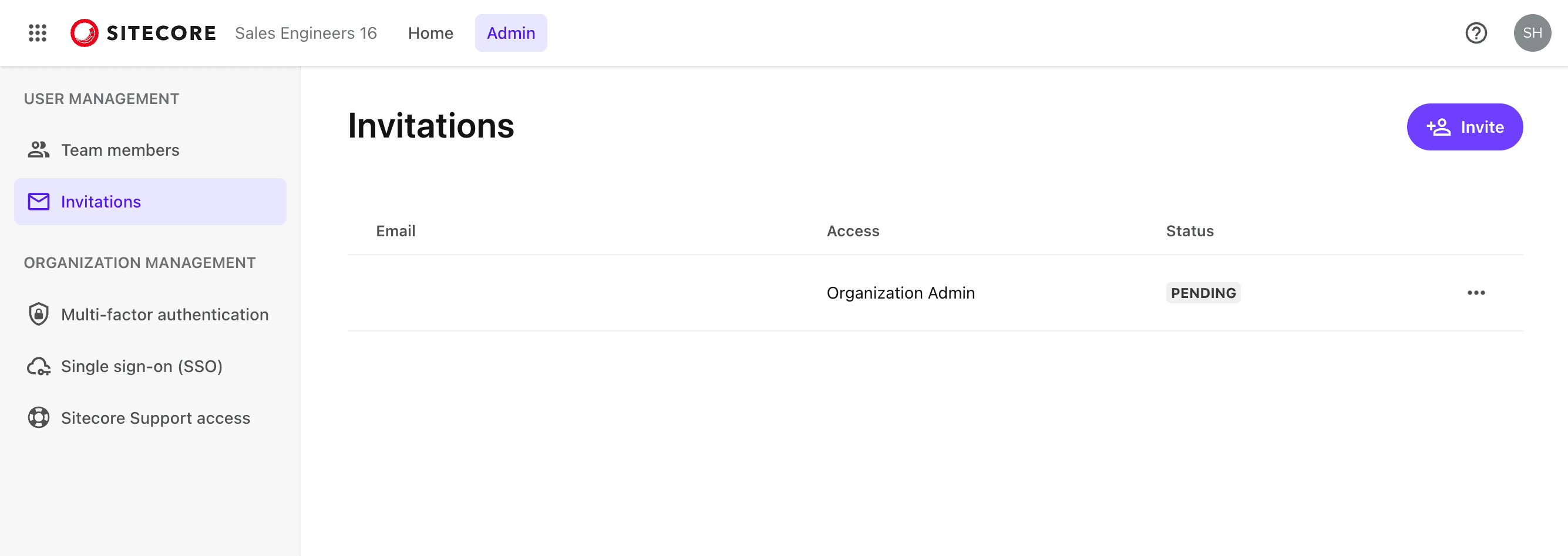Go to the Home tab
The height and width of the screenshot is (556, 1568).
[x=430, y=33]
